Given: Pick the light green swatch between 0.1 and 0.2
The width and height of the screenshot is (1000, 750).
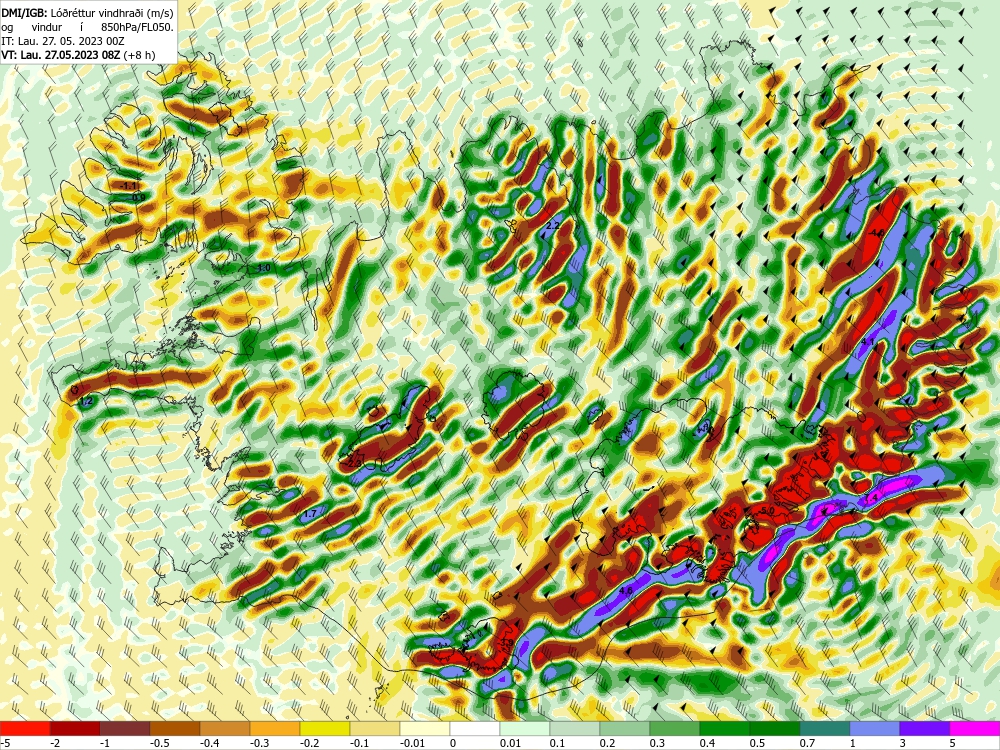Looking at the screenshot, I should [x=575, y=728].
